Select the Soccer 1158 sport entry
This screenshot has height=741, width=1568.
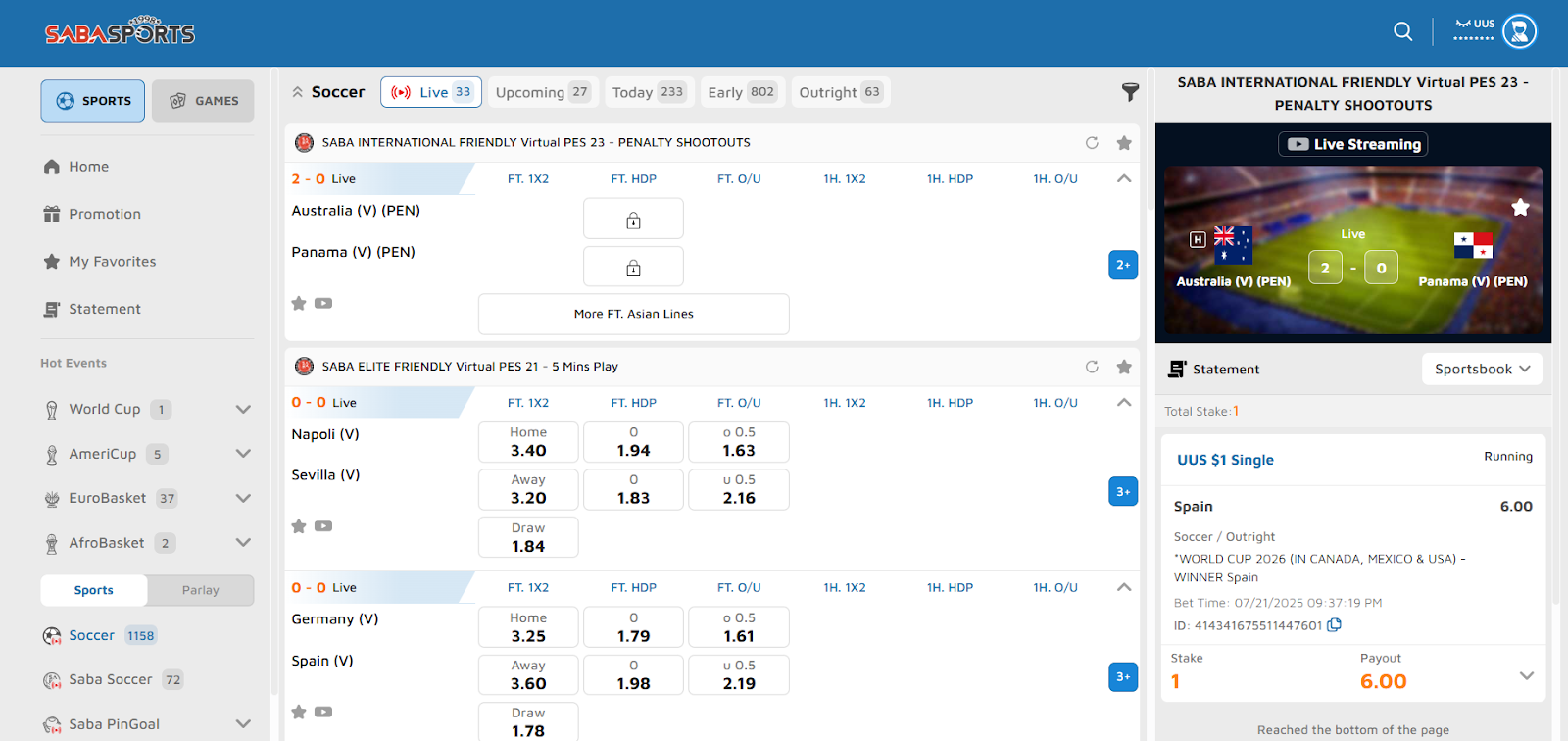click(x=100, y=635)
